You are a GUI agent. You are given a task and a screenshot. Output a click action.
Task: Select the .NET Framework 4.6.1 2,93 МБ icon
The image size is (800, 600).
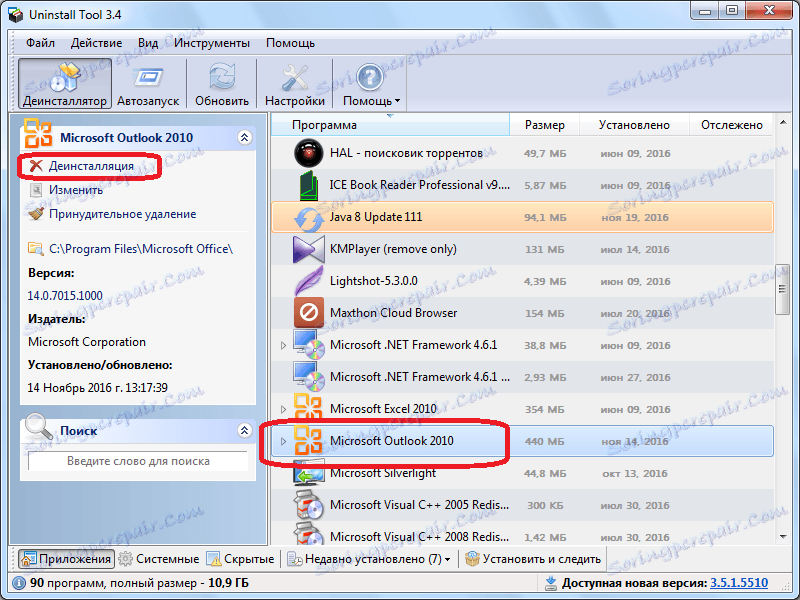coord(308,378)
